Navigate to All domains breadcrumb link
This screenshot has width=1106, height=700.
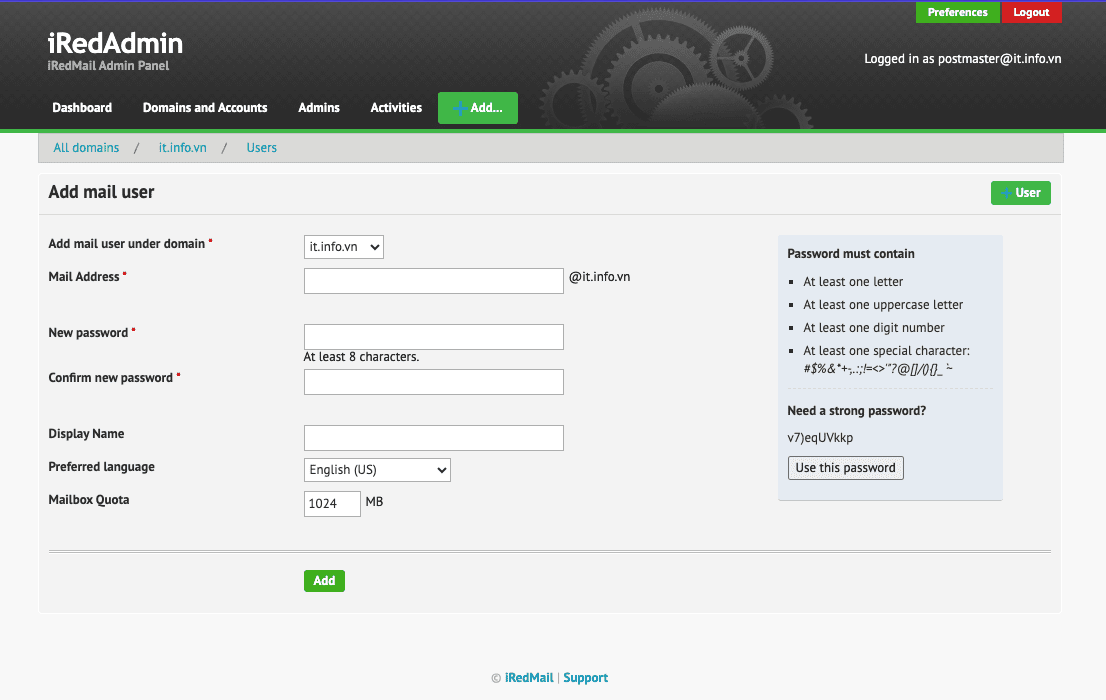tap(86, 148)
